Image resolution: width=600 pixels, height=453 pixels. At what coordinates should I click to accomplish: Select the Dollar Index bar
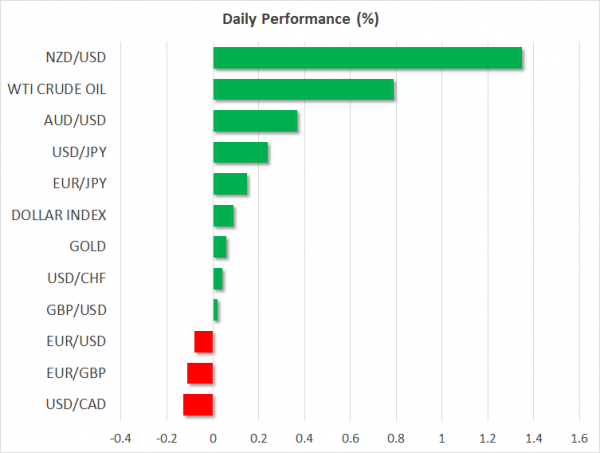click(223, 216)
